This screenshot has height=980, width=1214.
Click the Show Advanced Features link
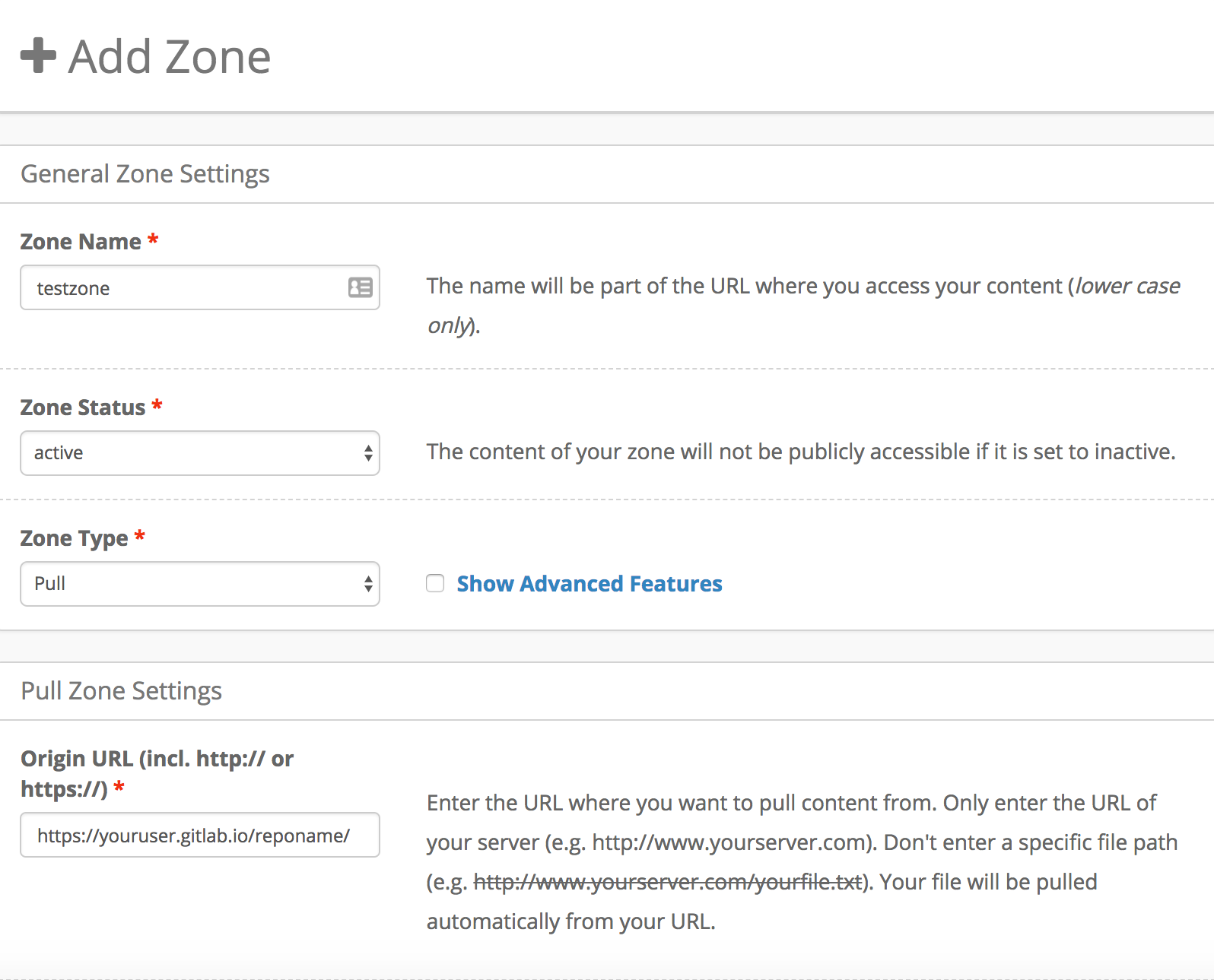coord(589,584)
